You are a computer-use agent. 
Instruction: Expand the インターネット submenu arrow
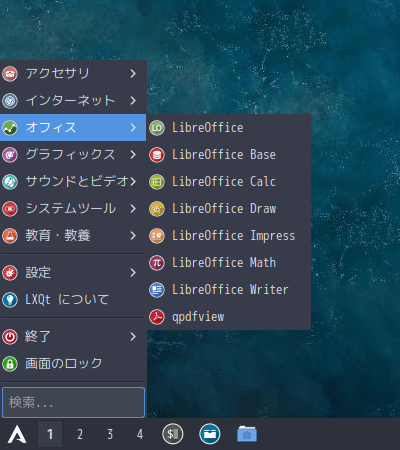click(133, 100)
